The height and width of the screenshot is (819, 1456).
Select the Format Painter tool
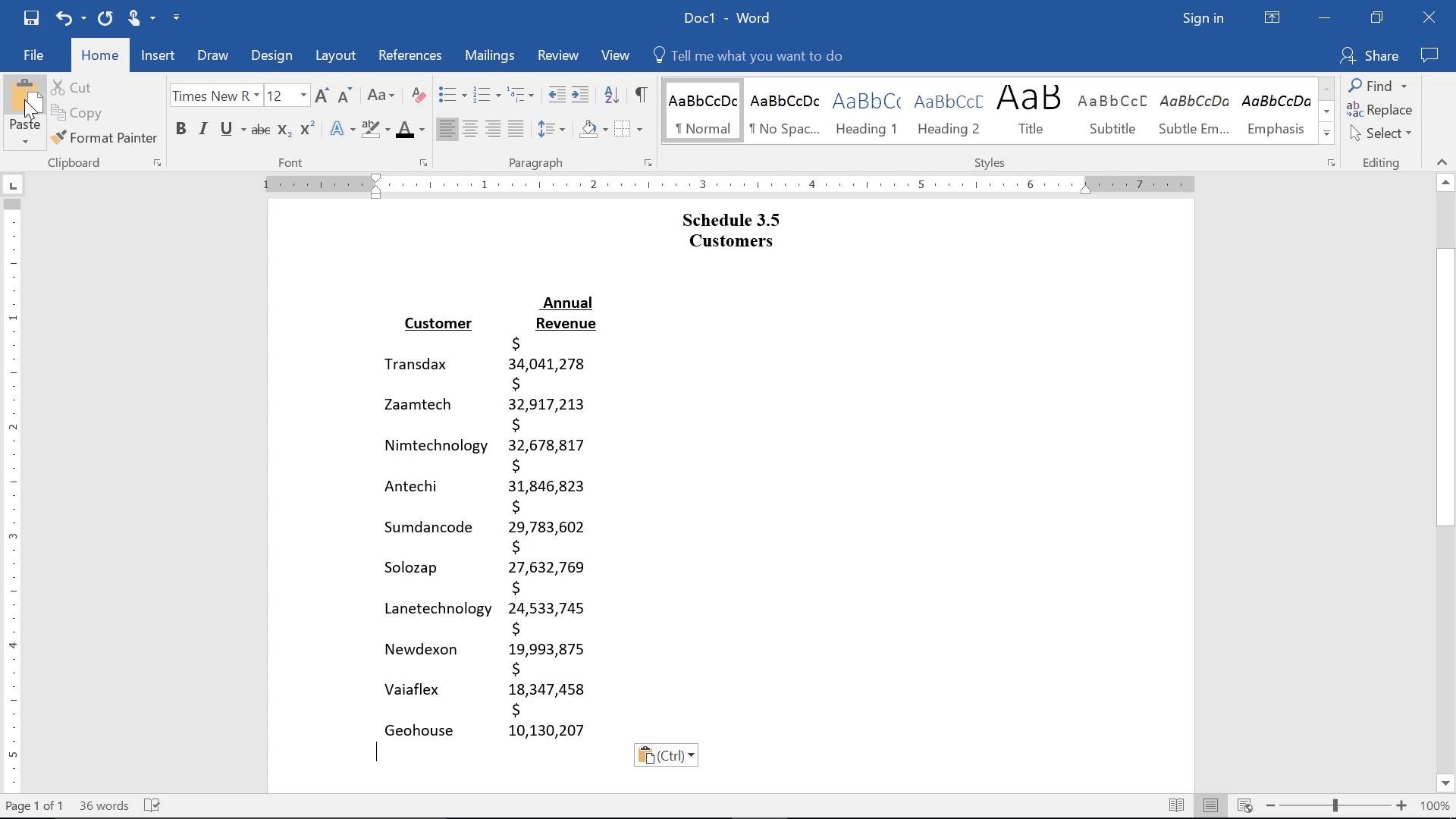tap(105, 137)
